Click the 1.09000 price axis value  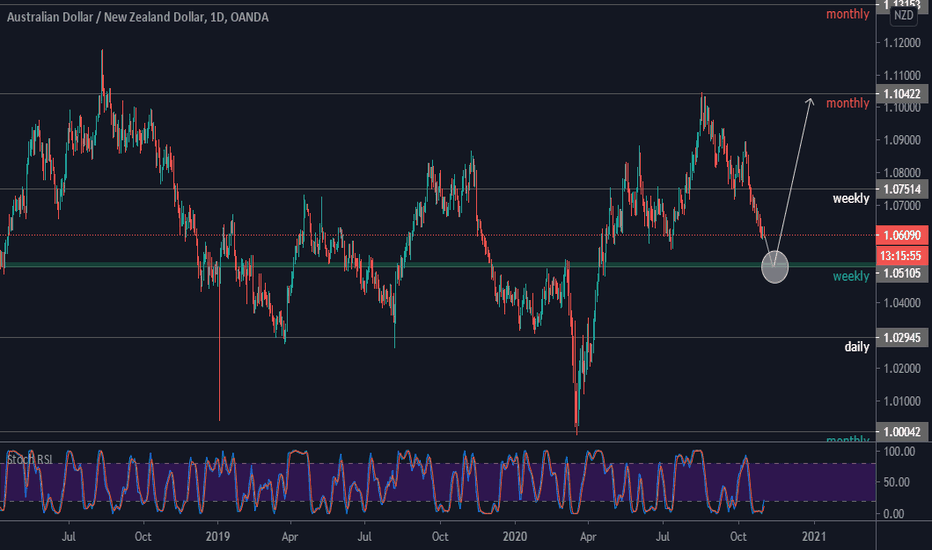[x=902, y=140]
